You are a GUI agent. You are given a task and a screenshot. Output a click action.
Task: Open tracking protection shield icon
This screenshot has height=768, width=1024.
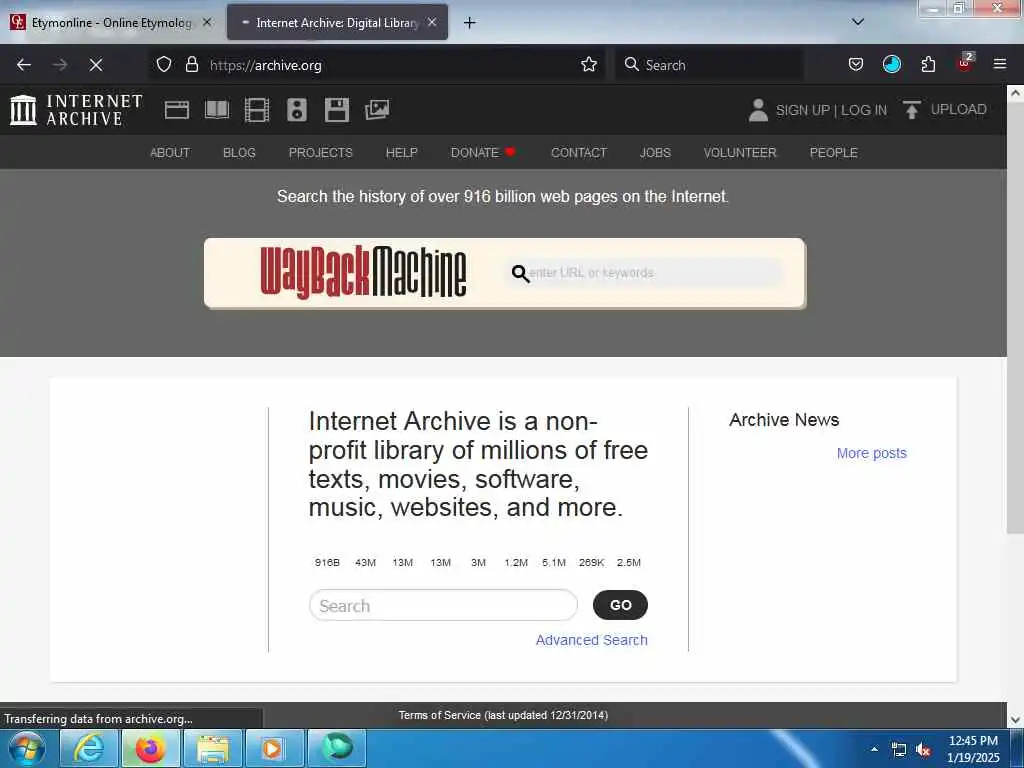click(x=164, y=65)
